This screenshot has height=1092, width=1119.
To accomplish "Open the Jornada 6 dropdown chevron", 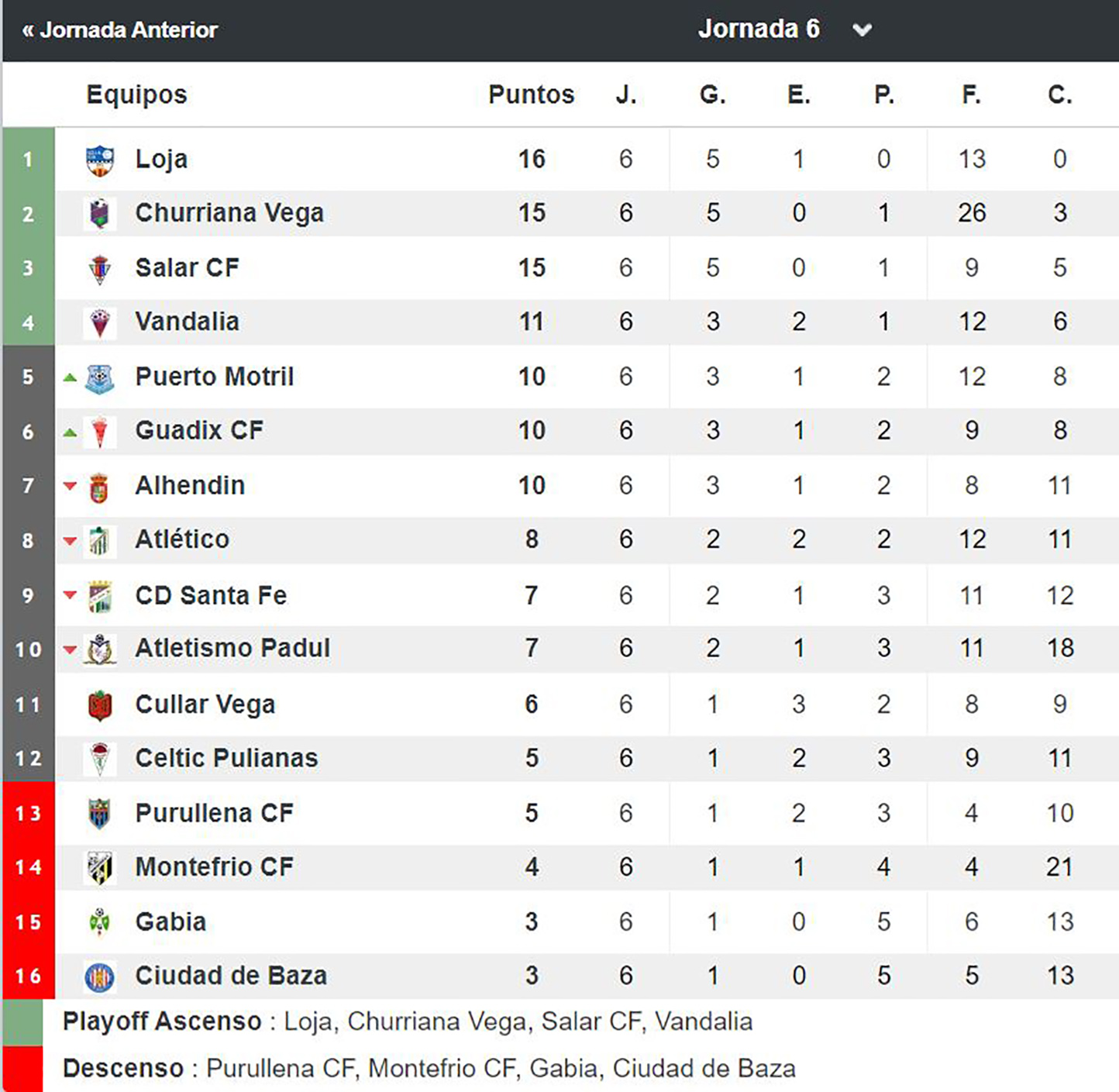I will pos(862,30).
